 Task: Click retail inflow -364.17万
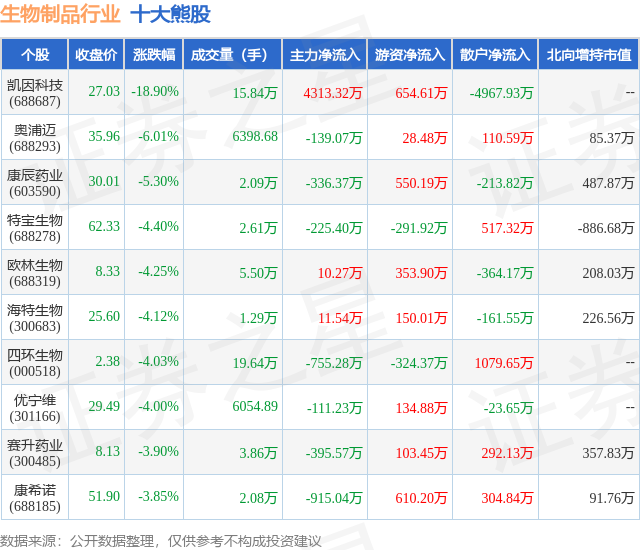(505, 273)
